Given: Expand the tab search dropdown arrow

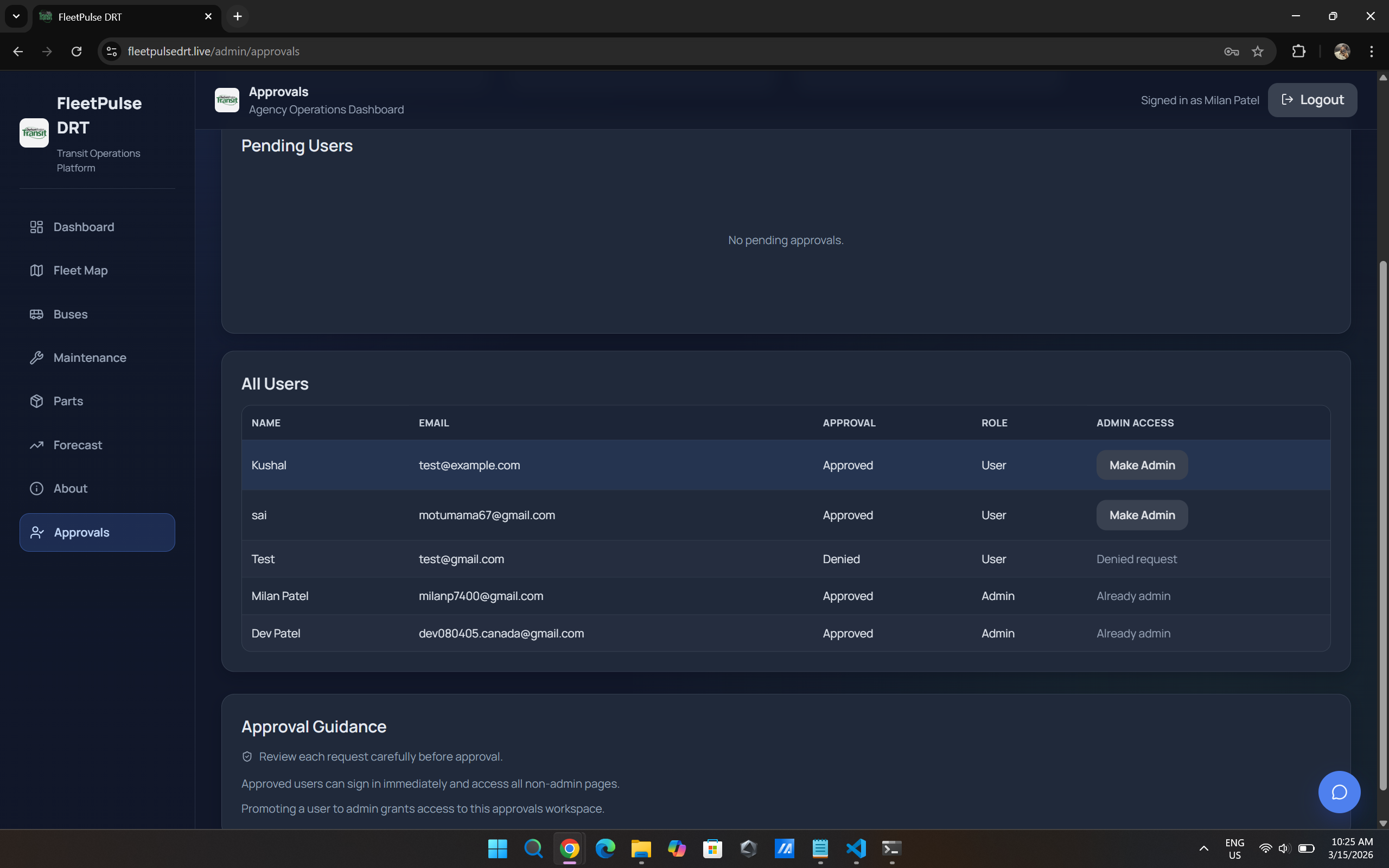Looking at the screenshot, I should [16, 16].
